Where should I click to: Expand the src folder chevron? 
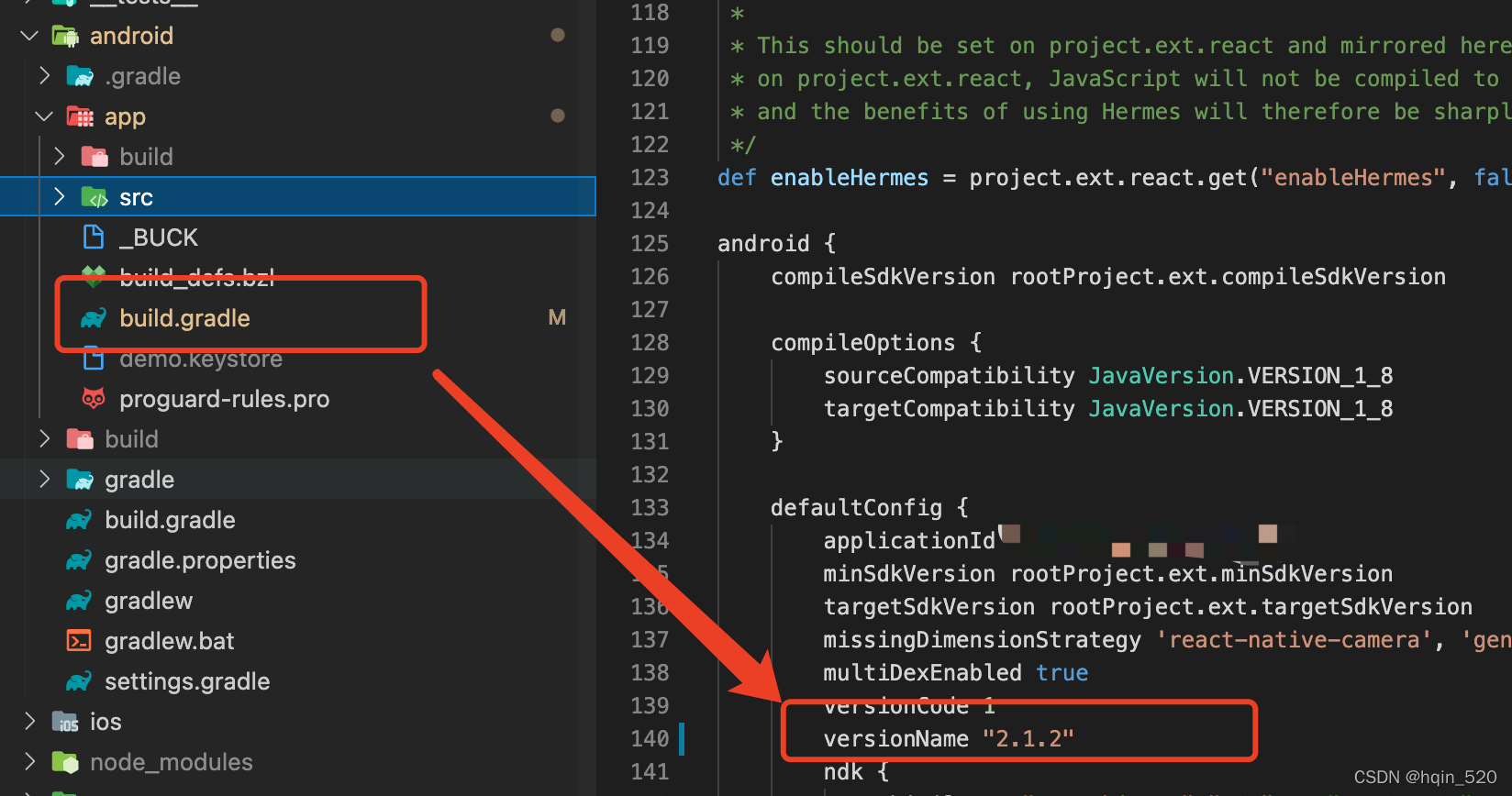pos(59,197)
